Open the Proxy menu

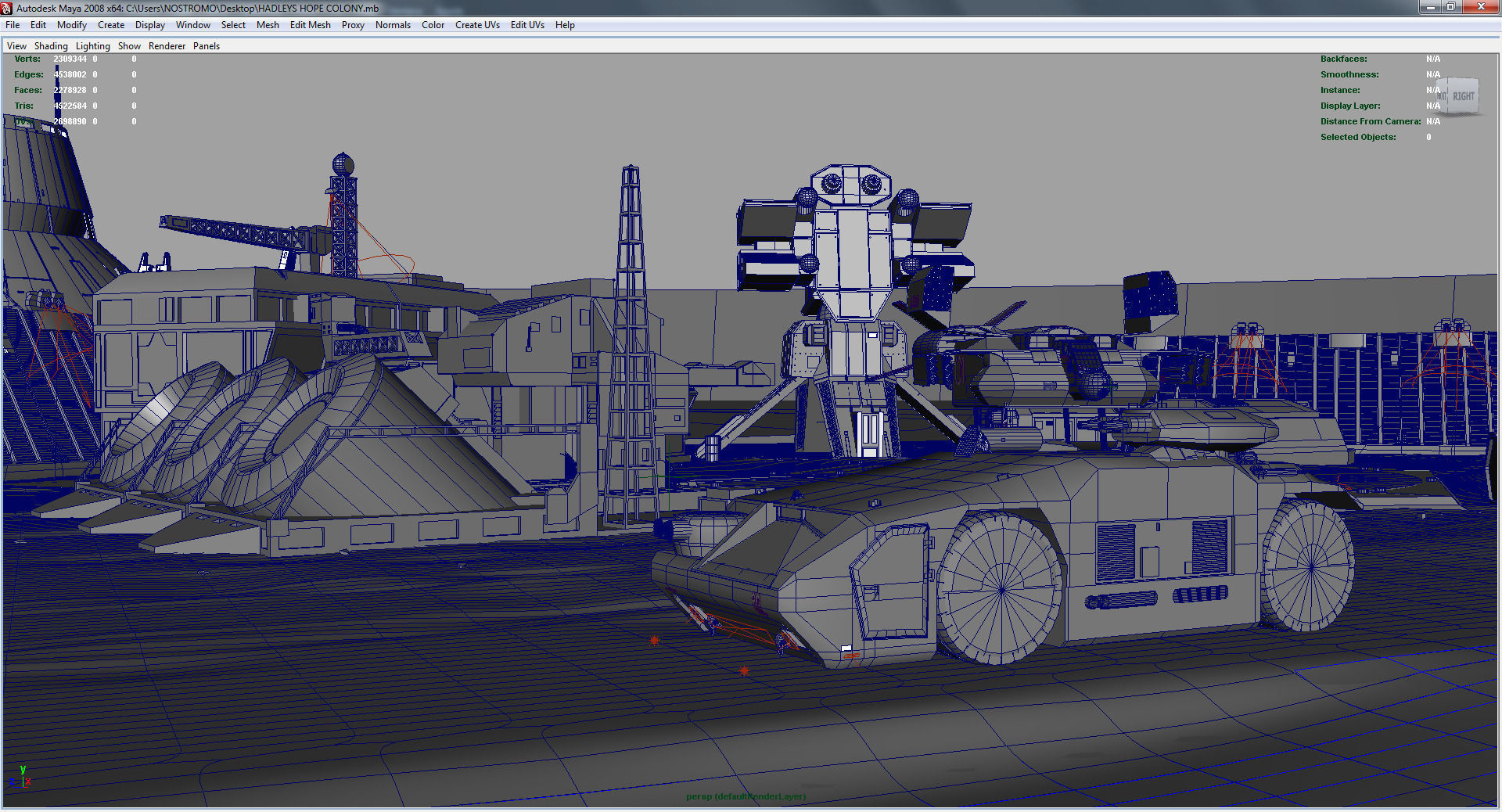tap(353, 25)
